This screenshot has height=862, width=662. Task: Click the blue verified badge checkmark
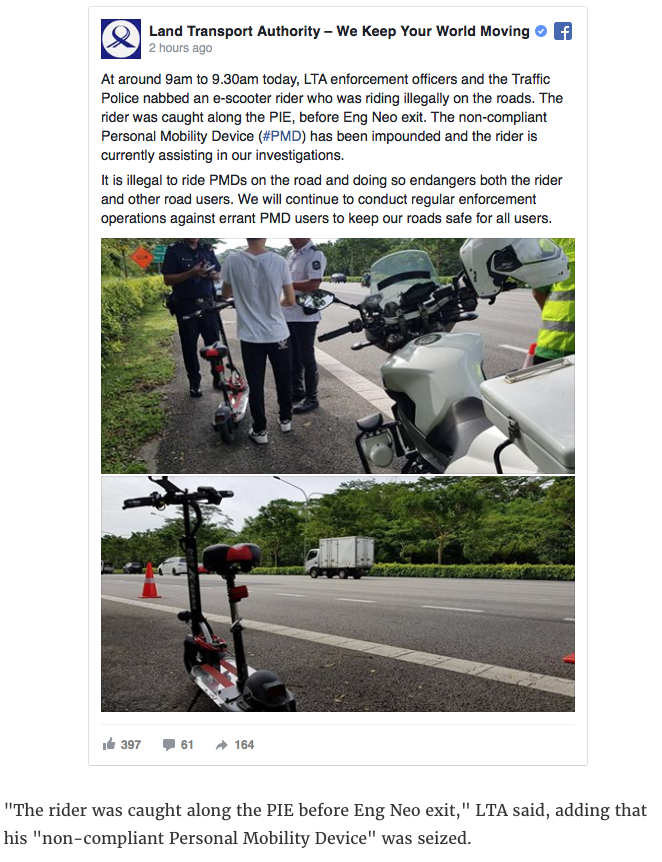[541, 31]
